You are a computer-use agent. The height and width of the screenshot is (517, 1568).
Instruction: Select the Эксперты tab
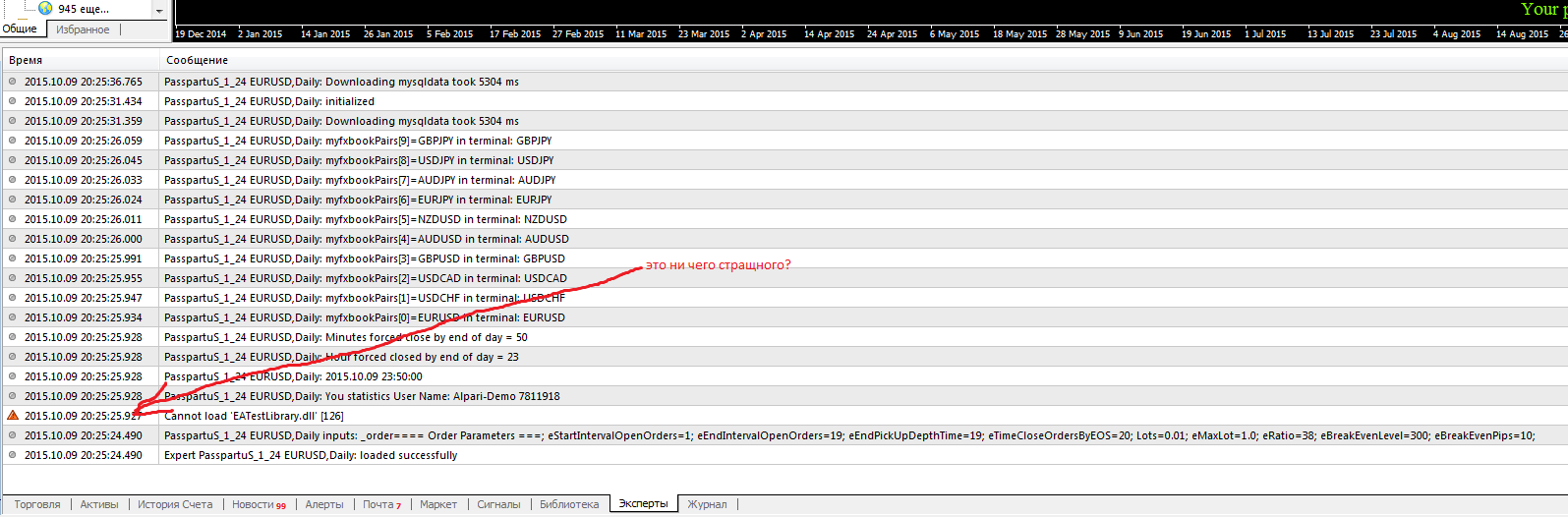point(643,504)
